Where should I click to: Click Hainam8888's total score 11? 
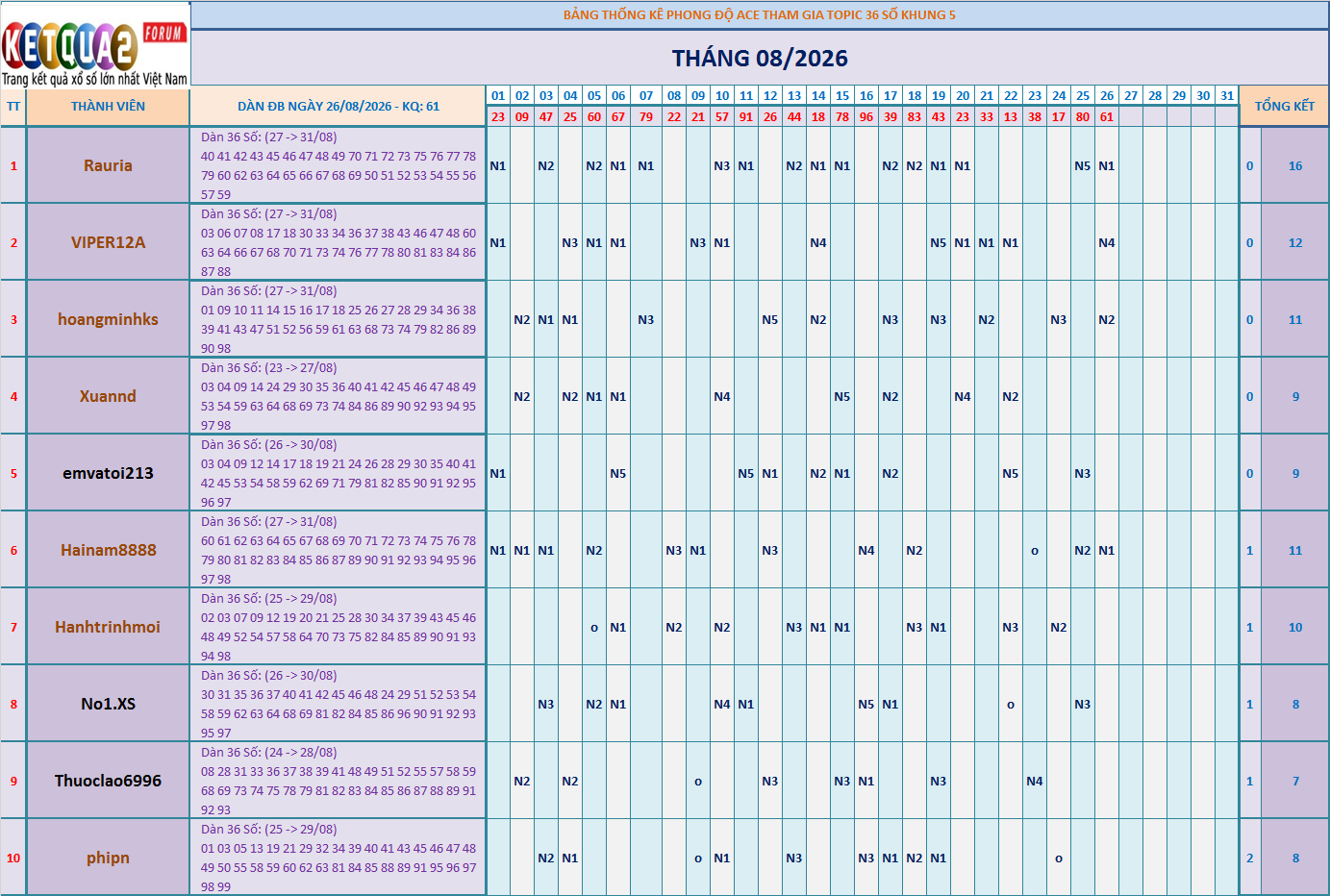1295,551
